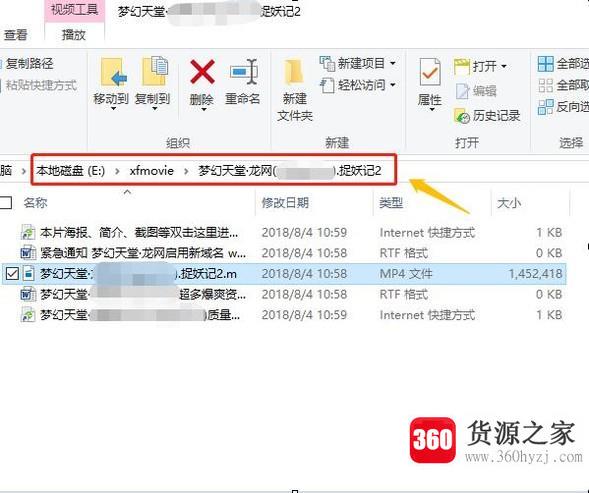
Task: Click Copy path (复制路径) button
Action: [27, 64]
